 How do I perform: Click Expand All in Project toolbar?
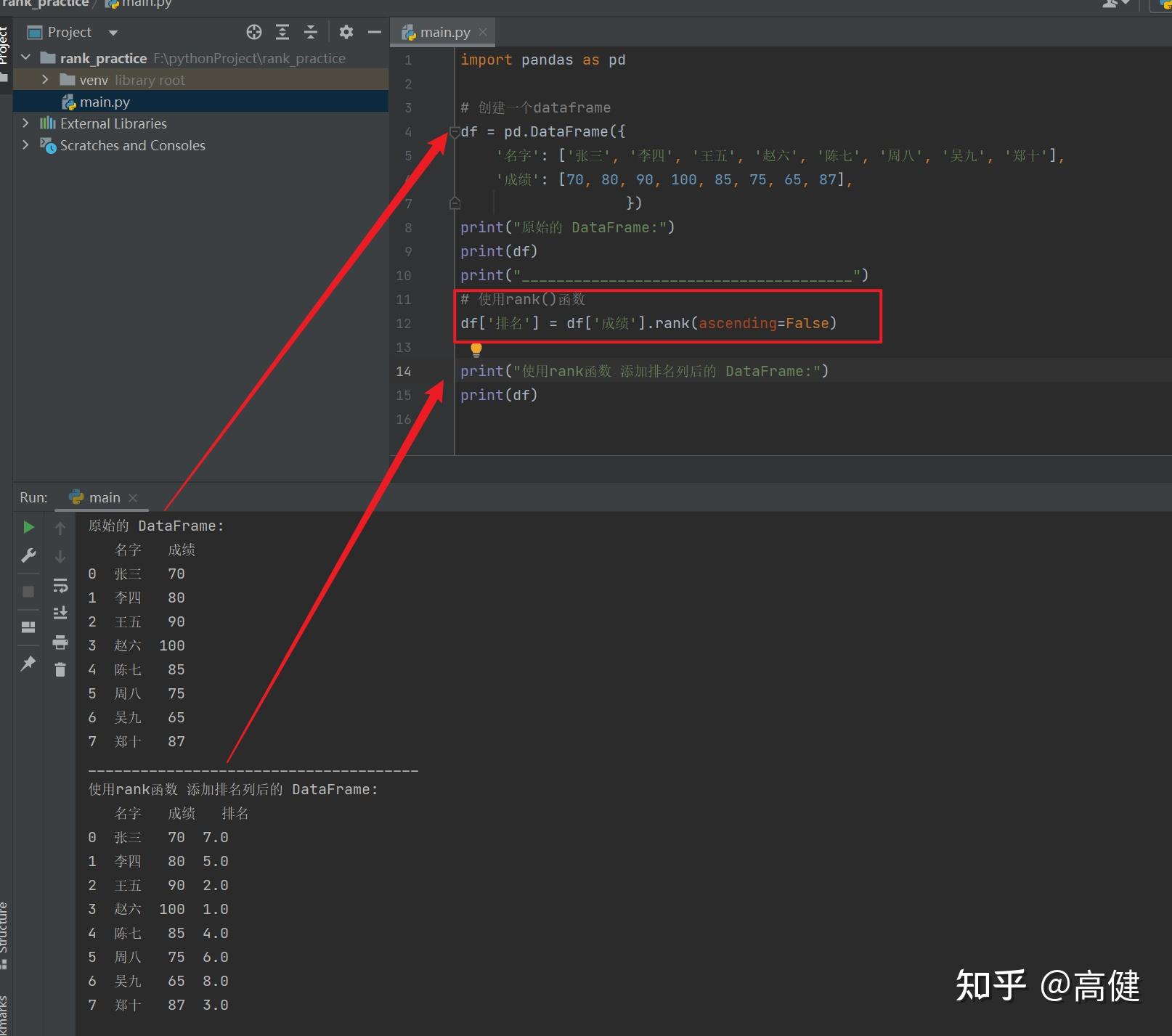(282, 32)
